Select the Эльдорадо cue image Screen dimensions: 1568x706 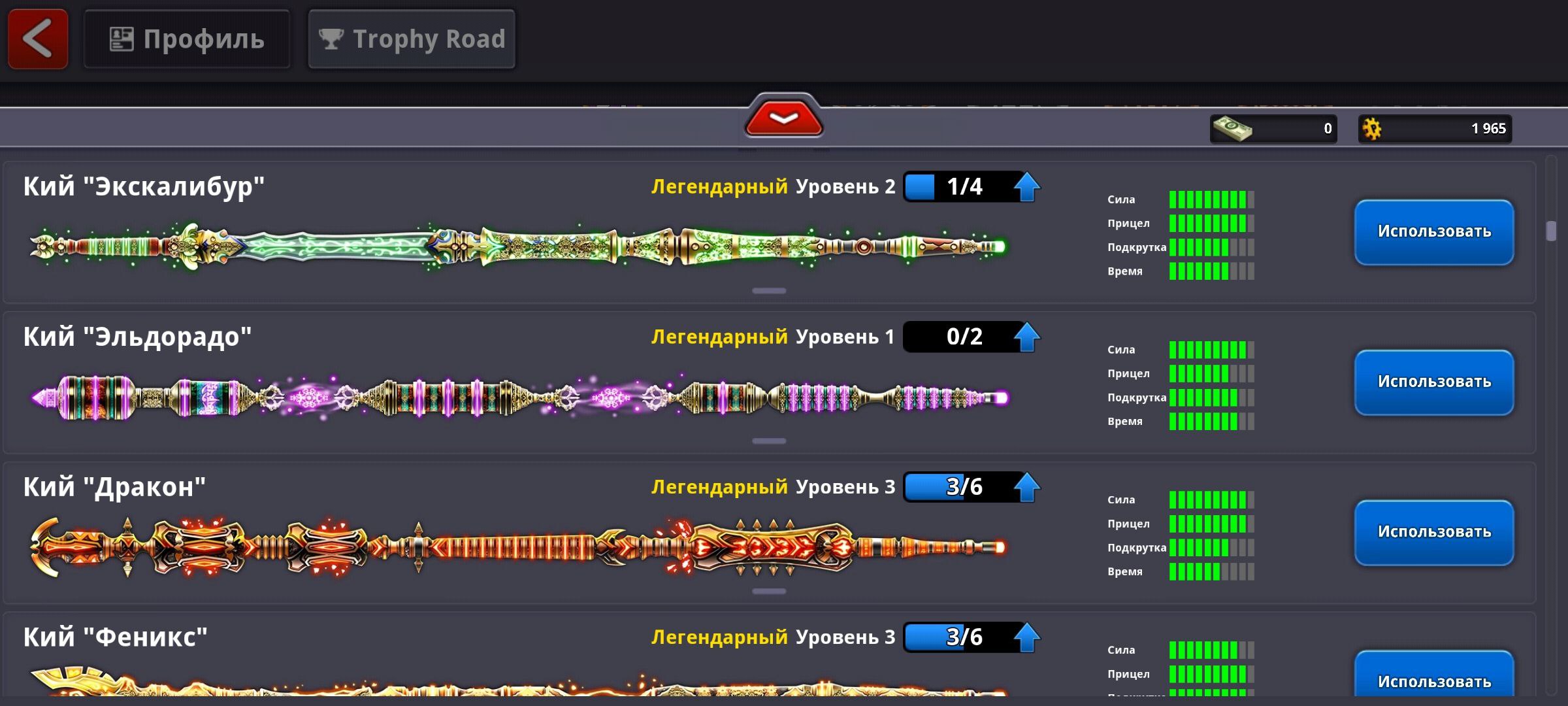point(519,397)
